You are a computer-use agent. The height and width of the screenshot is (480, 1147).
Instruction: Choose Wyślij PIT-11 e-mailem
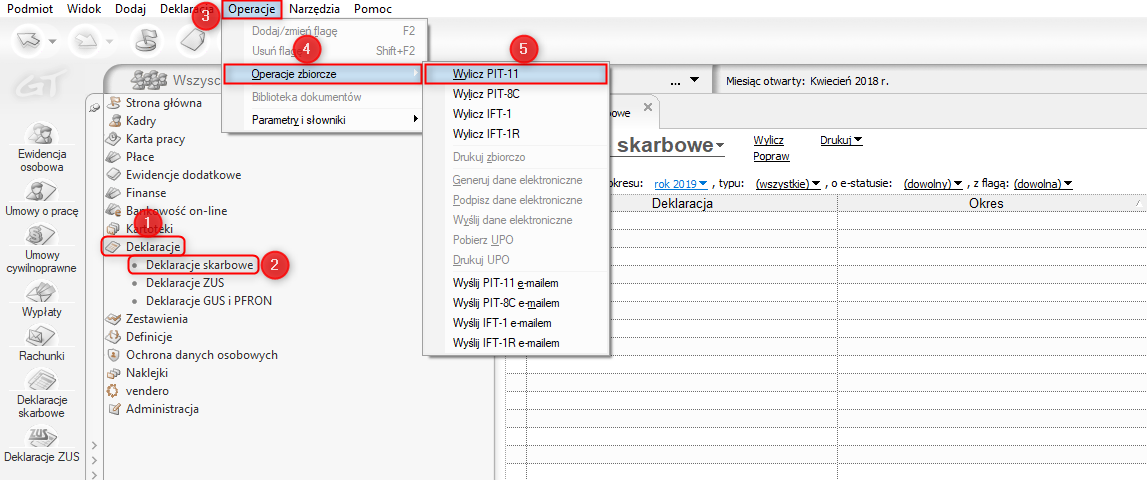click(x=516, y=282)
